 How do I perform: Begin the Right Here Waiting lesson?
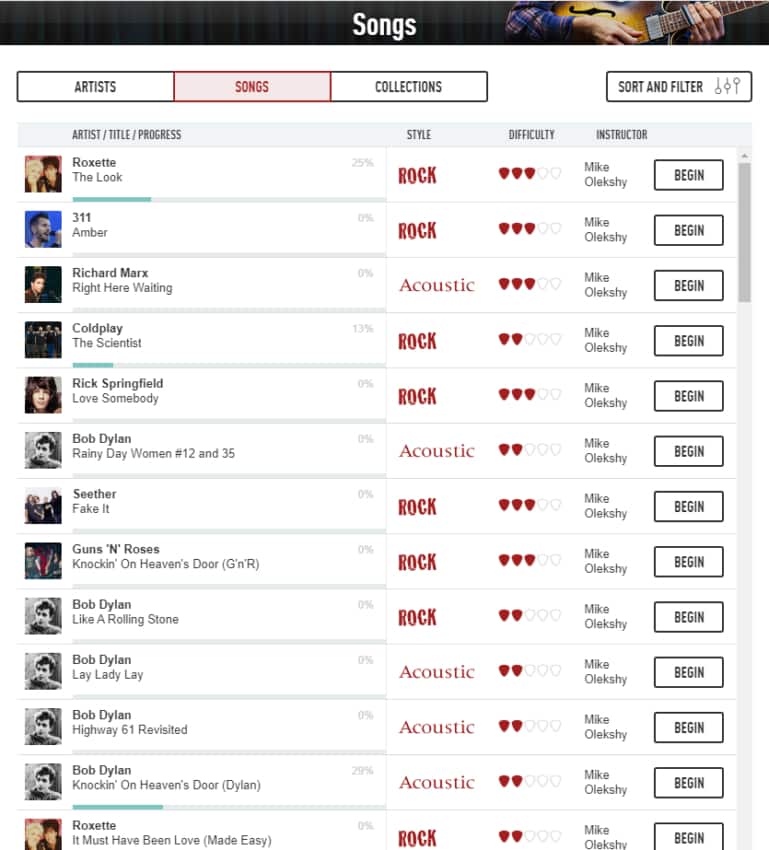[688, 285]
